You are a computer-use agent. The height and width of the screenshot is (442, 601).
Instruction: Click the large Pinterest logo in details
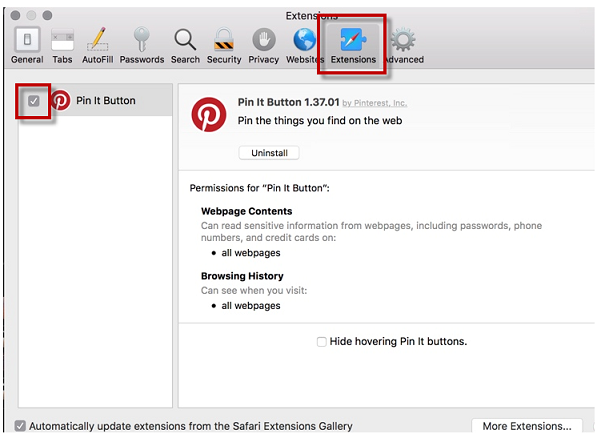(x=209, y=114)
